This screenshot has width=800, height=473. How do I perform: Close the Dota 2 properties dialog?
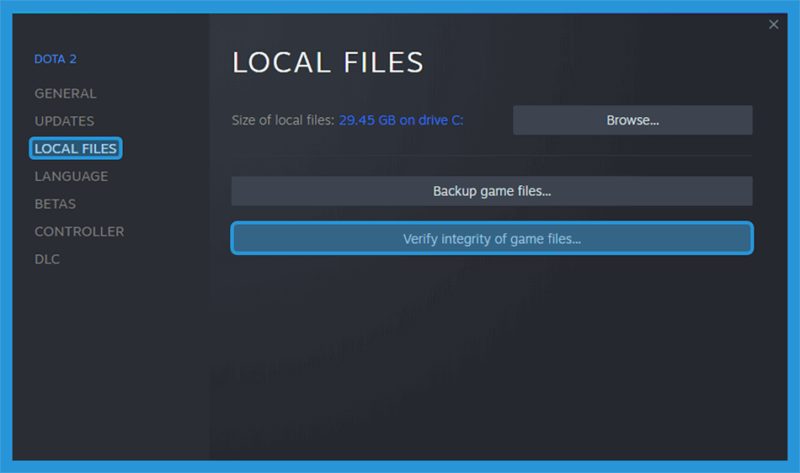pyautogui.click(x=773, y=24)
